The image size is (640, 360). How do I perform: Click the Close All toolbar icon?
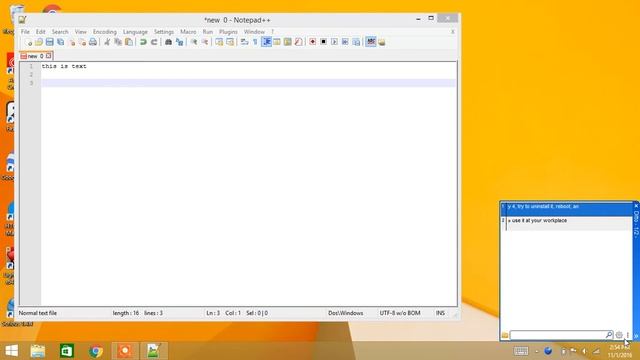tap(82, 42)
